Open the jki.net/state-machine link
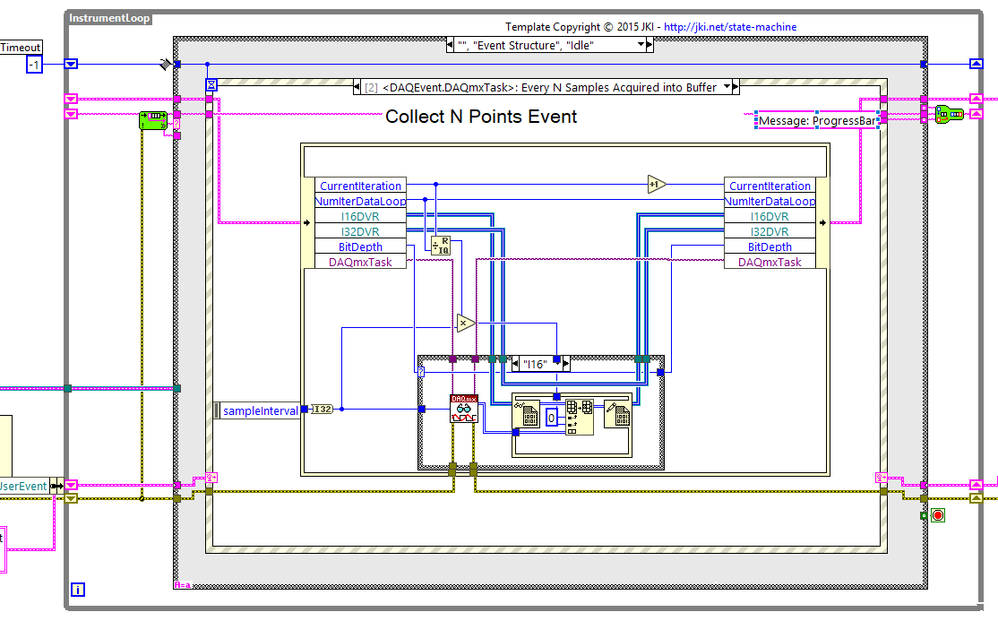Image resolution: width=998 pixels, height=622 pixels. (730, 27)
